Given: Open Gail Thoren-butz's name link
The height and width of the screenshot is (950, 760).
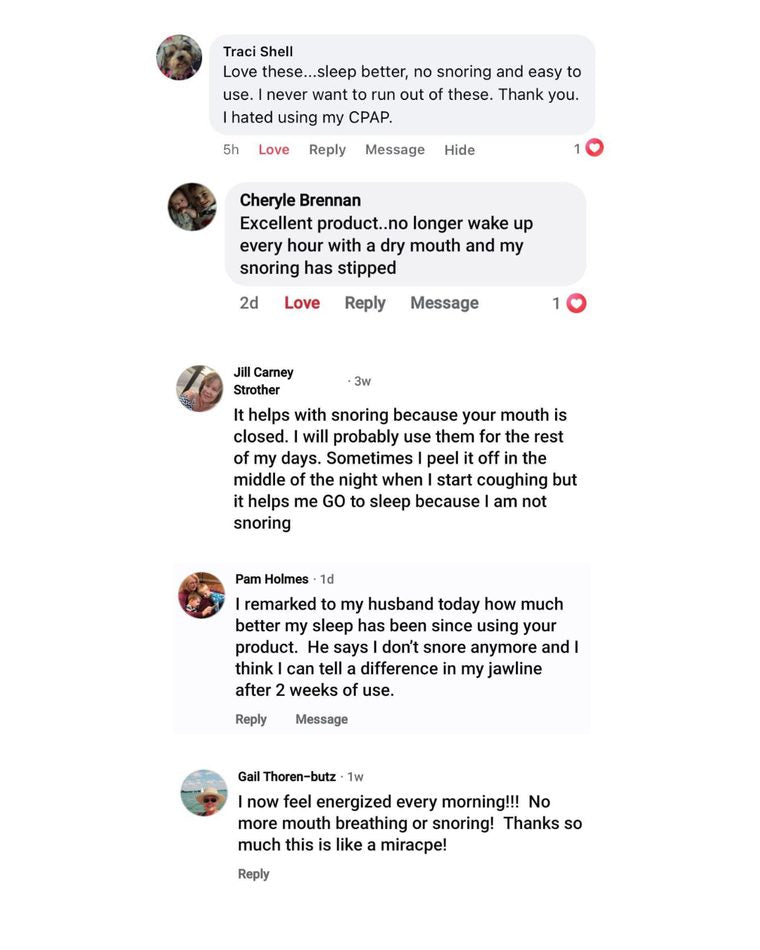Looking at the screenshot, I should (x=287, y=777).
